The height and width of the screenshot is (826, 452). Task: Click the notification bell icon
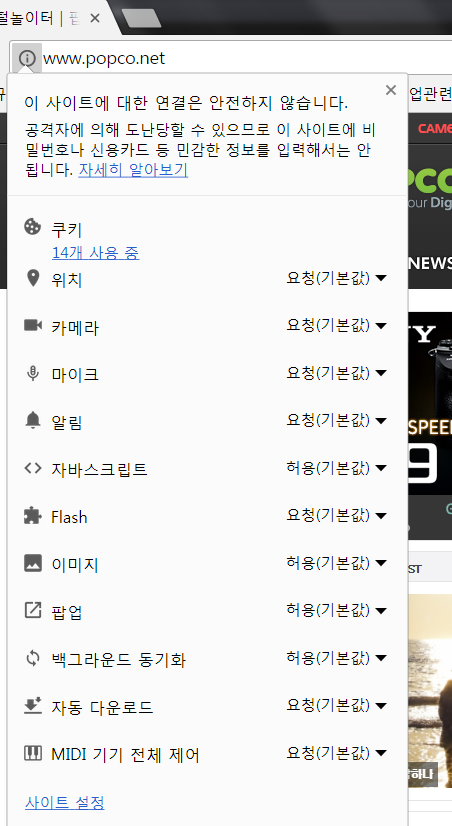pyautogui.click(x=33, y=420)
